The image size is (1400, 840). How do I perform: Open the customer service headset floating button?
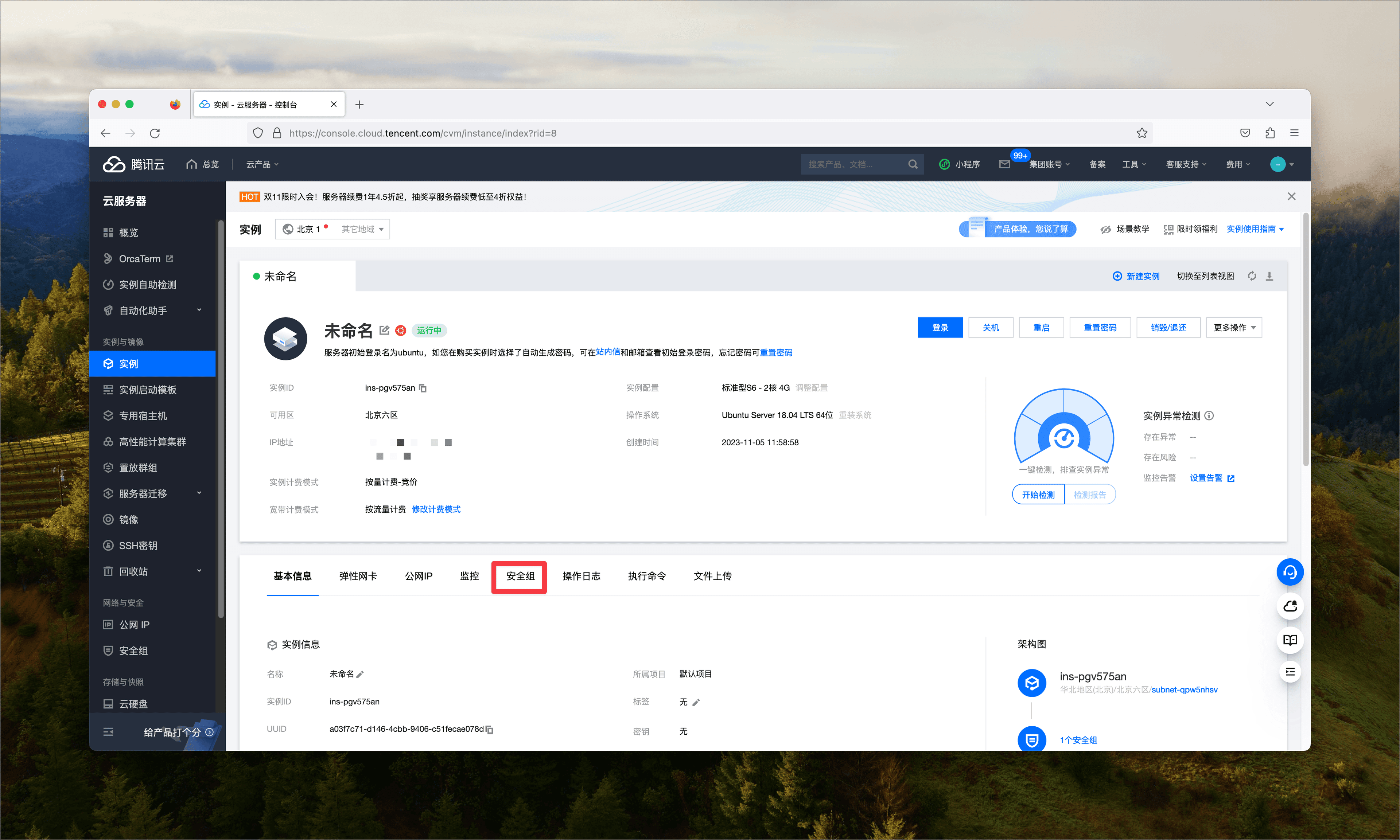tap(1290, 572)
